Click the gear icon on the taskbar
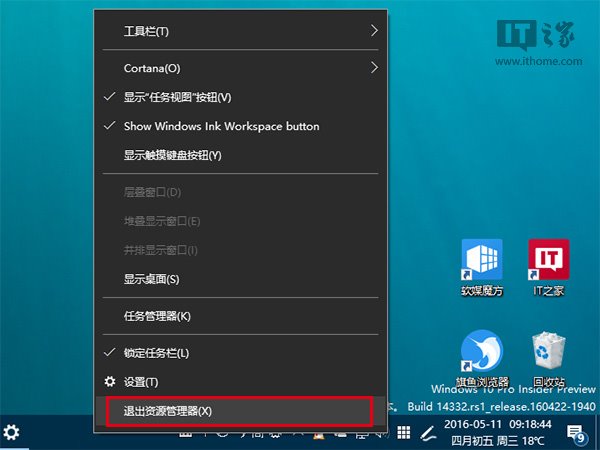Image resolution: width=600 pixels, height=450 pixels. coord(12,433)
